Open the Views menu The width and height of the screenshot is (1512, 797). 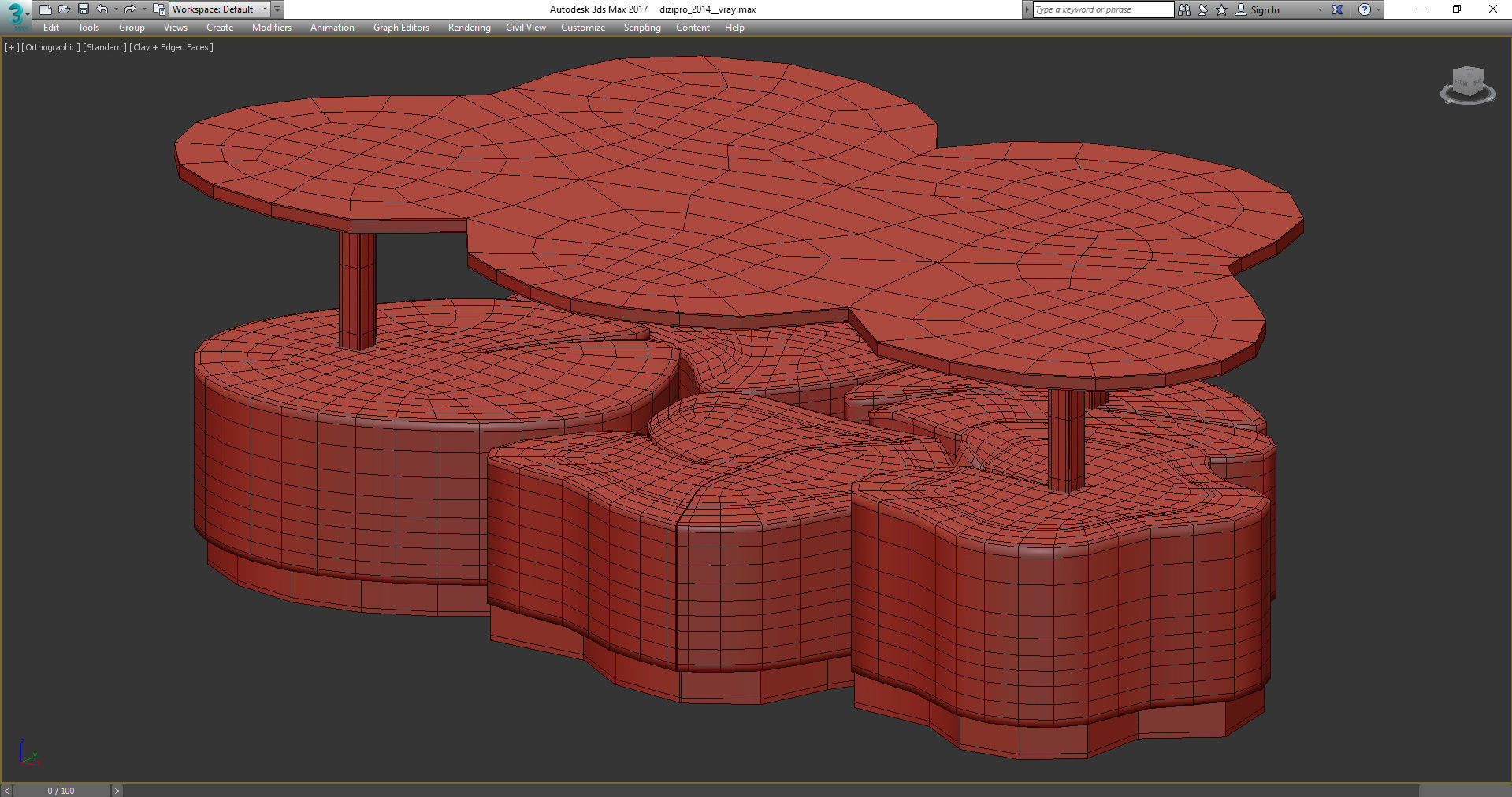tap(175, 28)
